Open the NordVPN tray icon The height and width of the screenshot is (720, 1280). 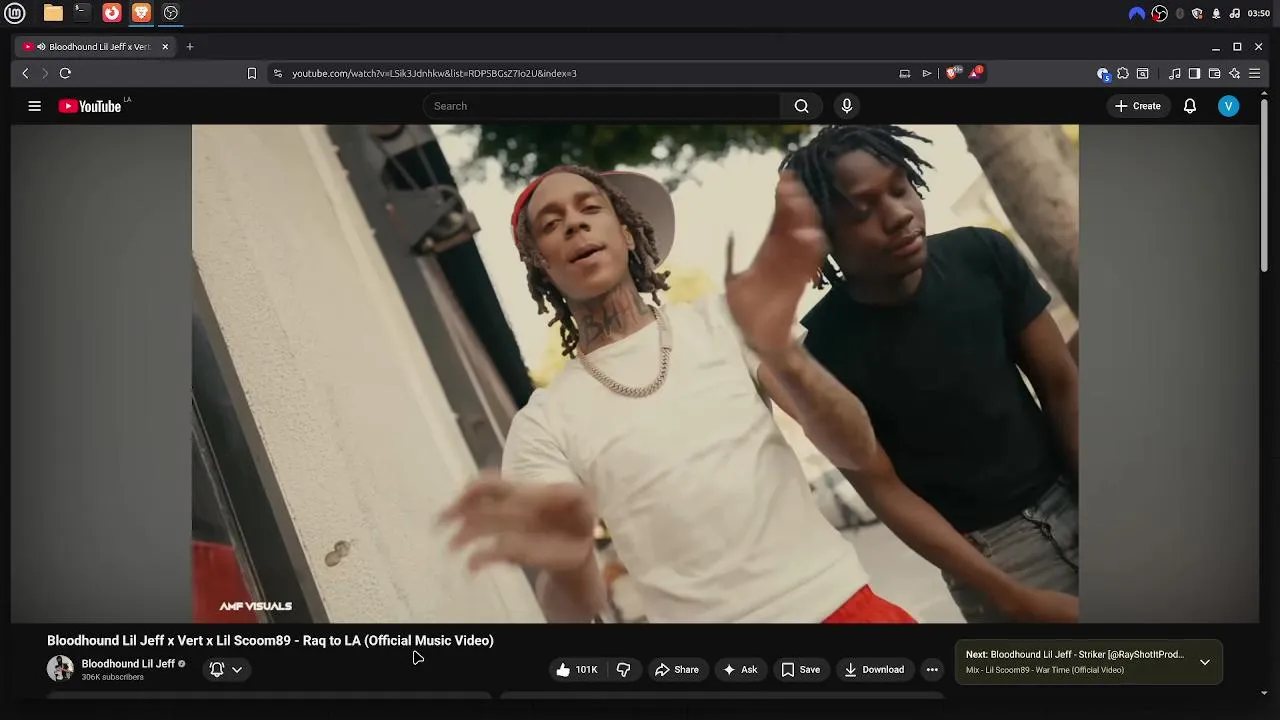click(x=1137, y=13)
